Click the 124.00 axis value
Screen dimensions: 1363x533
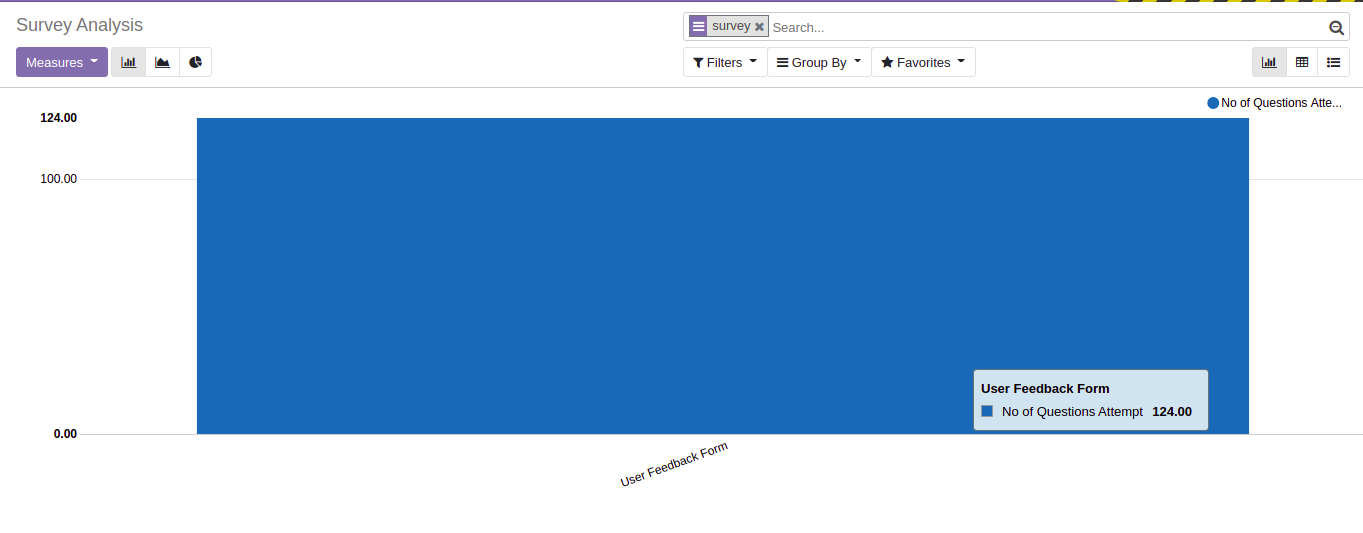(x=58, y=118)
